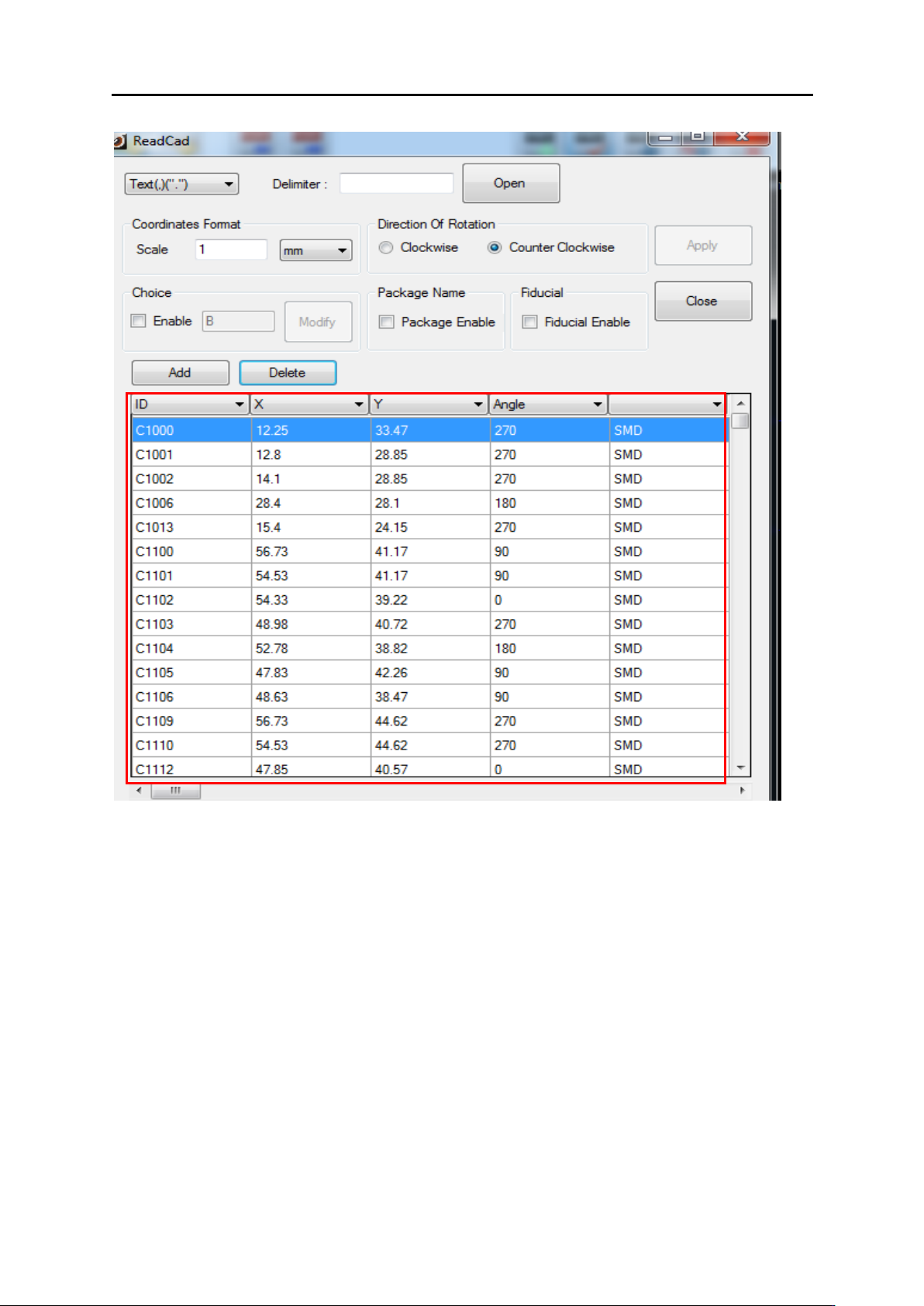The height and width of the screenshot is (1306, 924).
Task: Click the horizontal scrollbar left arrow
Action: pos(139,791)
